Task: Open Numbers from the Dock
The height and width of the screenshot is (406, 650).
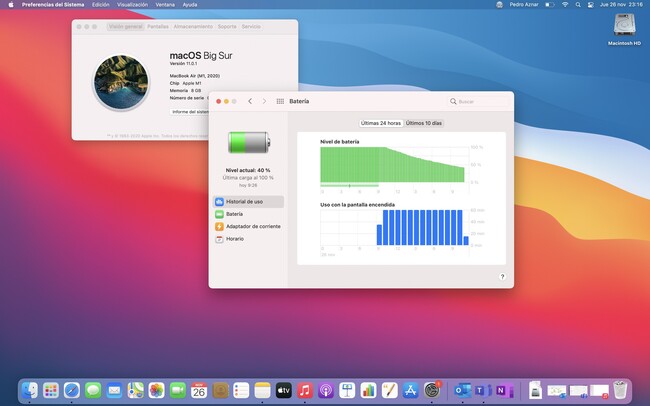Action: [x=368, y=390]
